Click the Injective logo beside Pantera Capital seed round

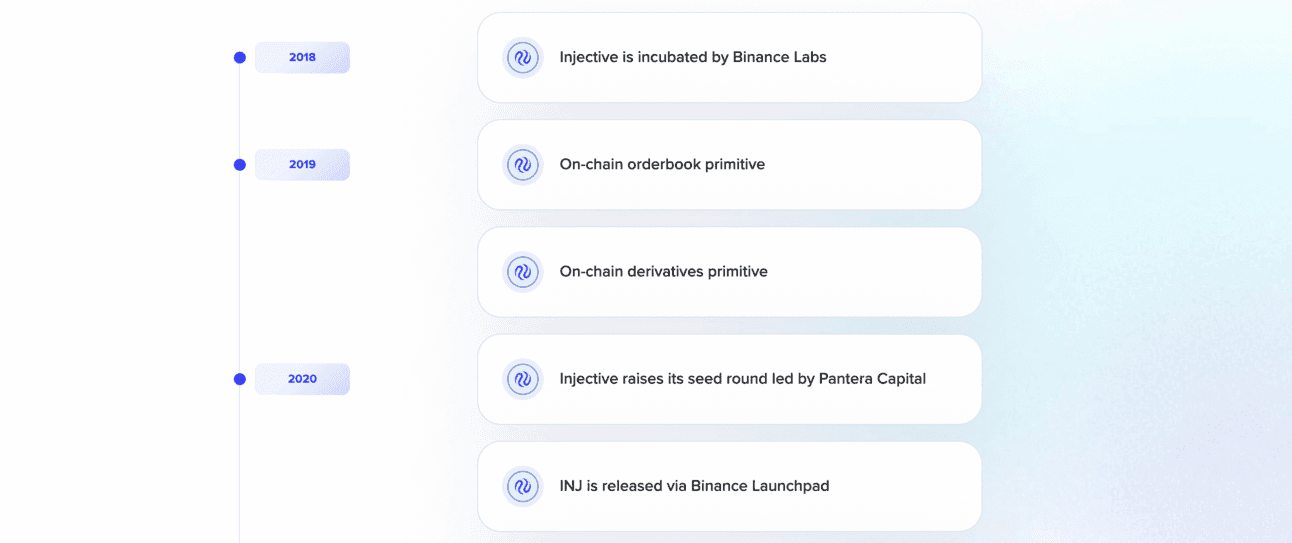click(522, 379)
